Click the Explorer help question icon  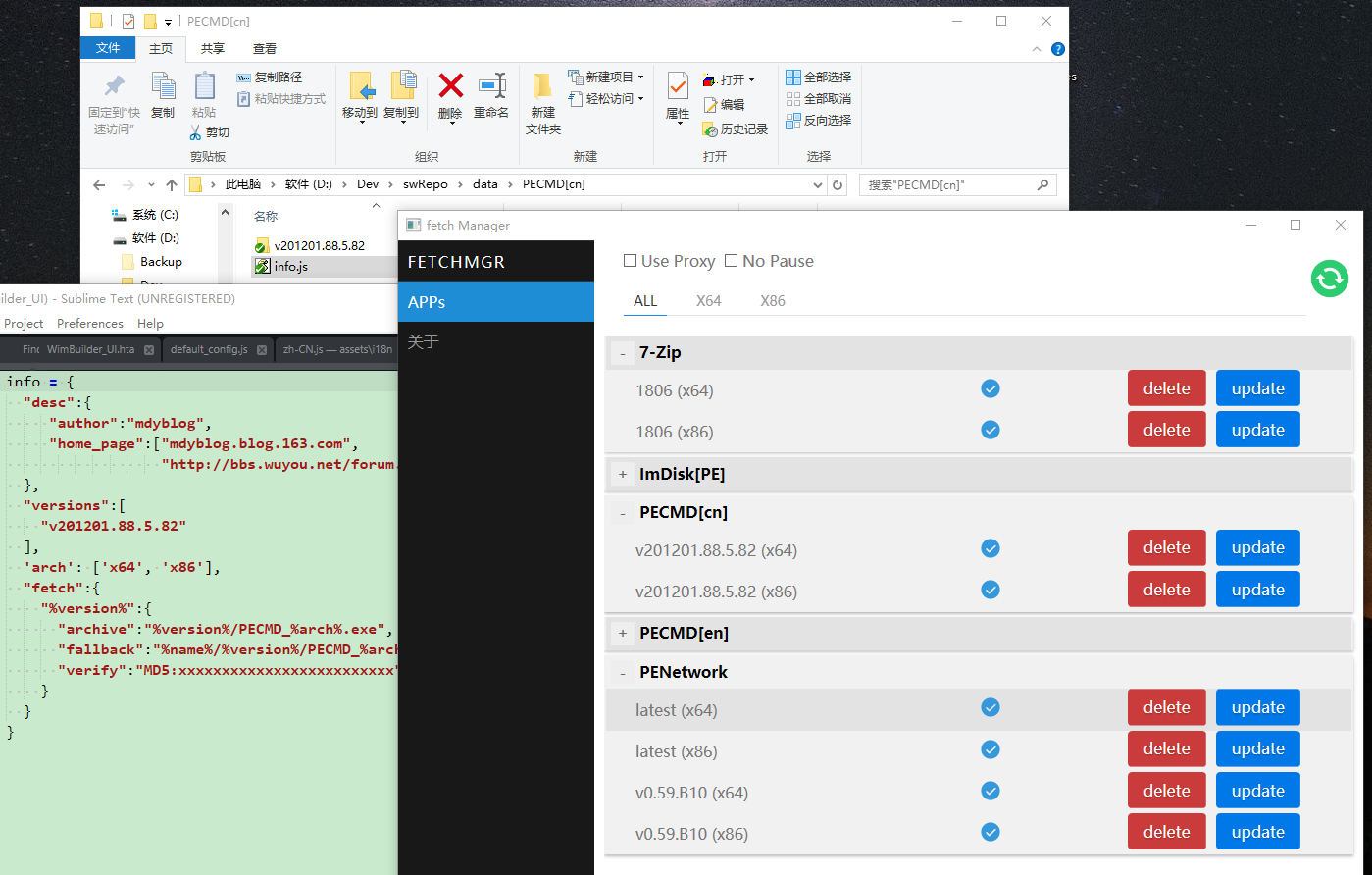pyautogui.click(x=1058, y=49)
